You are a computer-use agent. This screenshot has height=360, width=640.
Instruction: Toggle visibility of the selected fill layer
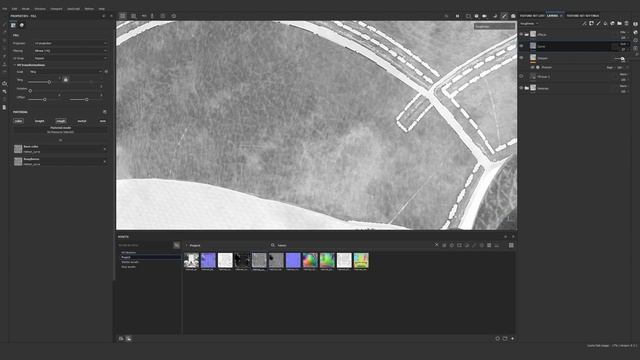click(521, 46)
